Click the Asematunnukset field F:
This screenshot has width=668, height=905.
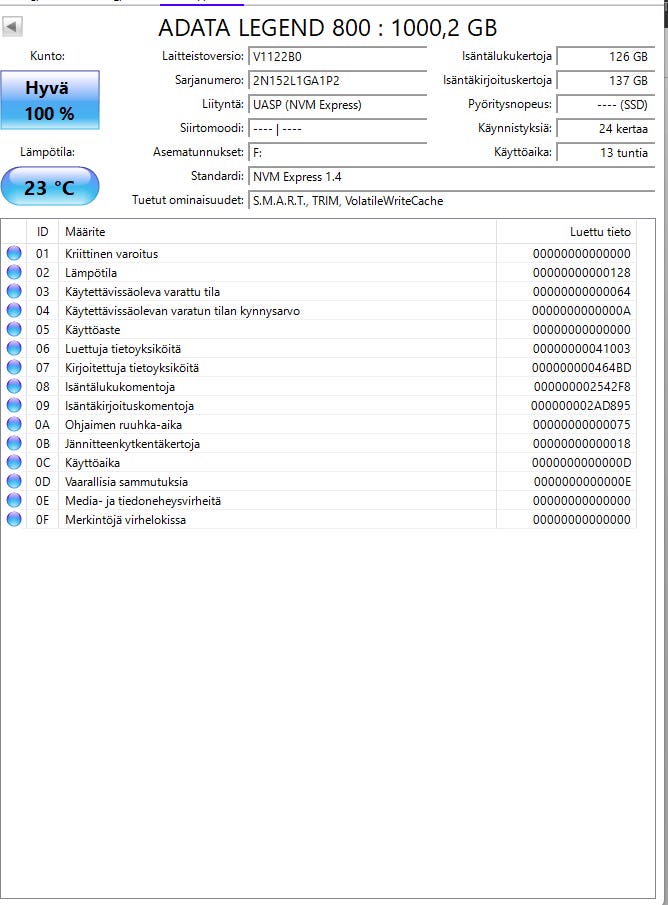337,153
